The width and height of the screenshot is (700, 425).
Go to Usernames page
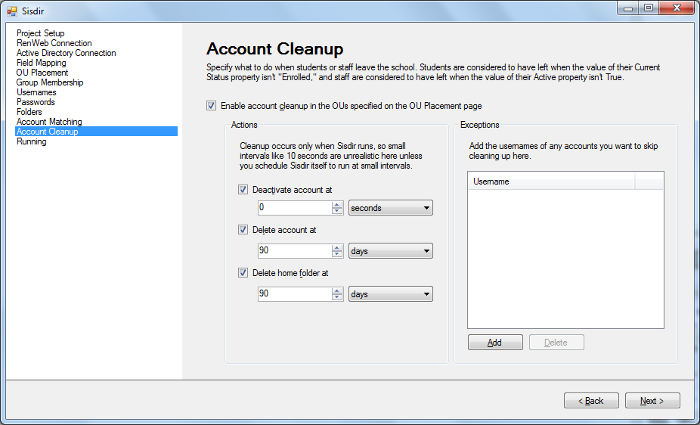(x=36, y=92)
